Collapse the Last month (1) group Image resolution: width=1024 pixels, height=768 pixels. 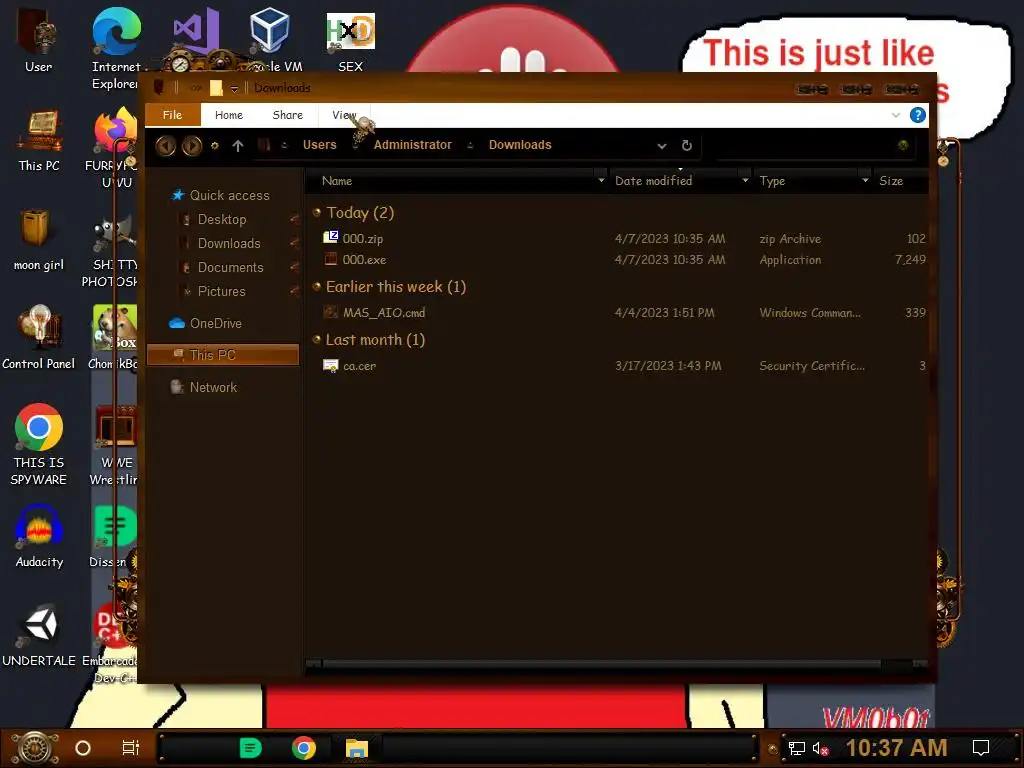pos(317,339)
